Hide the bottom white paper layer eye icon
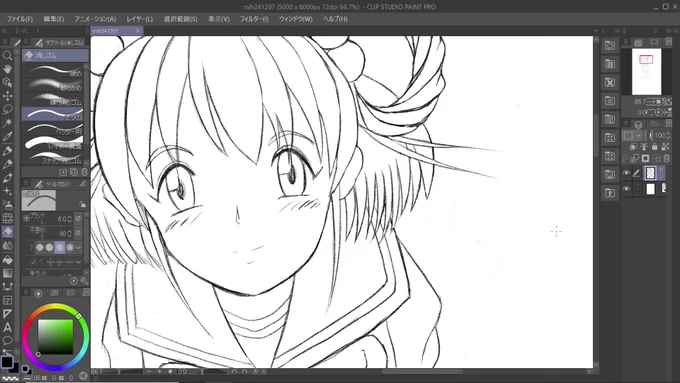Image resolution: width=680 pixels, height=383 pixels. pyautogui.click(x=626, y=189)
